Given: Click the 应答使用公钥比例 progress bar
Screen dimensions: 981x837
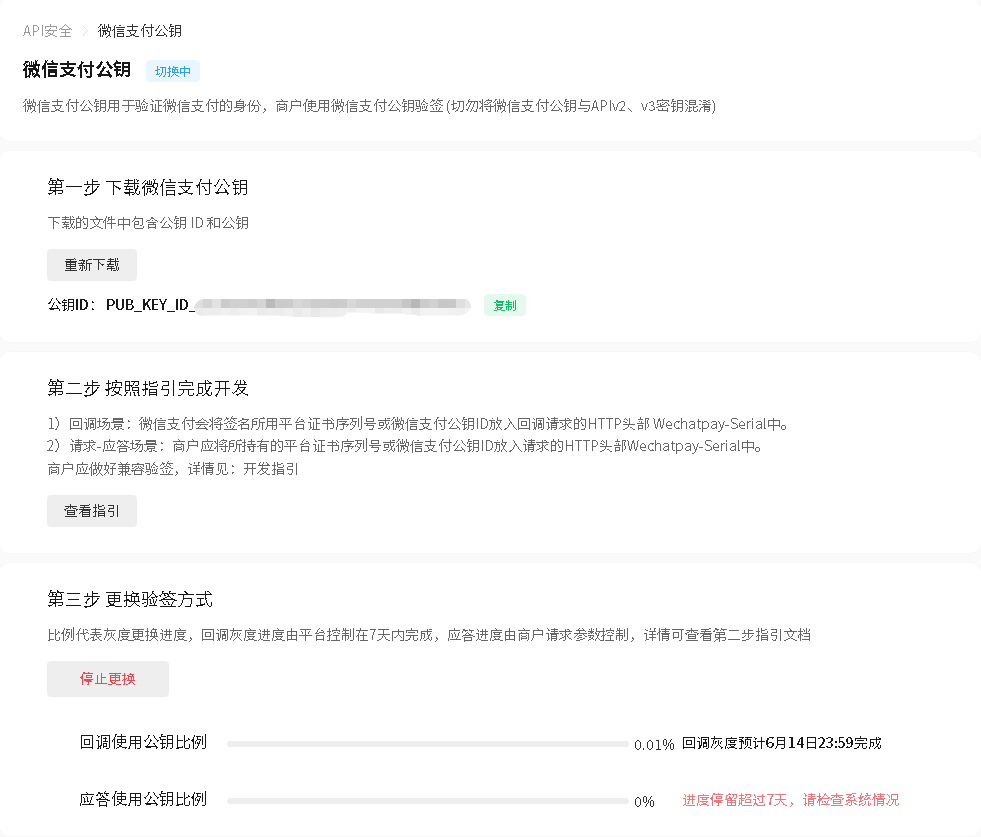Looking at the screenshot, I should [x=427, y=801].
